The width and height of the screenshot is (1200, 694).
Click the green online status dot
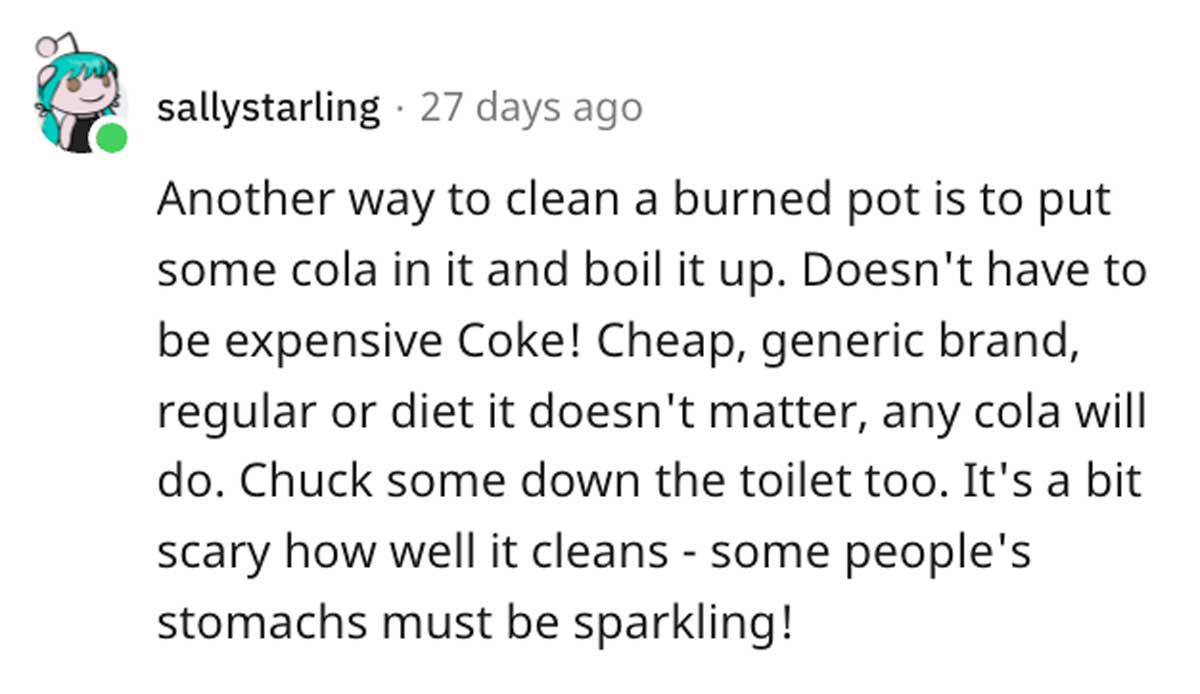pyautogui.click(x=112, y=137)
